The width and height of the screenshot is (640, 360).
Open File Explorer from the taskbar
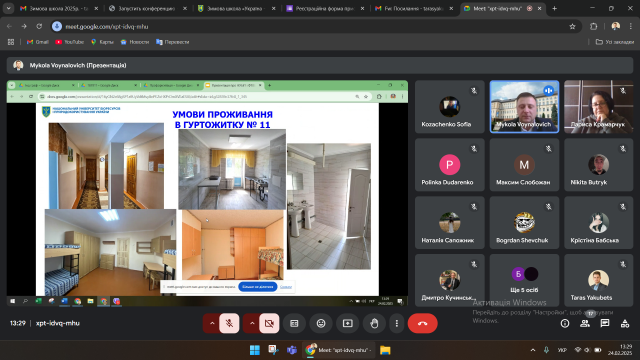pyautogui.click(x=385, y=350)
